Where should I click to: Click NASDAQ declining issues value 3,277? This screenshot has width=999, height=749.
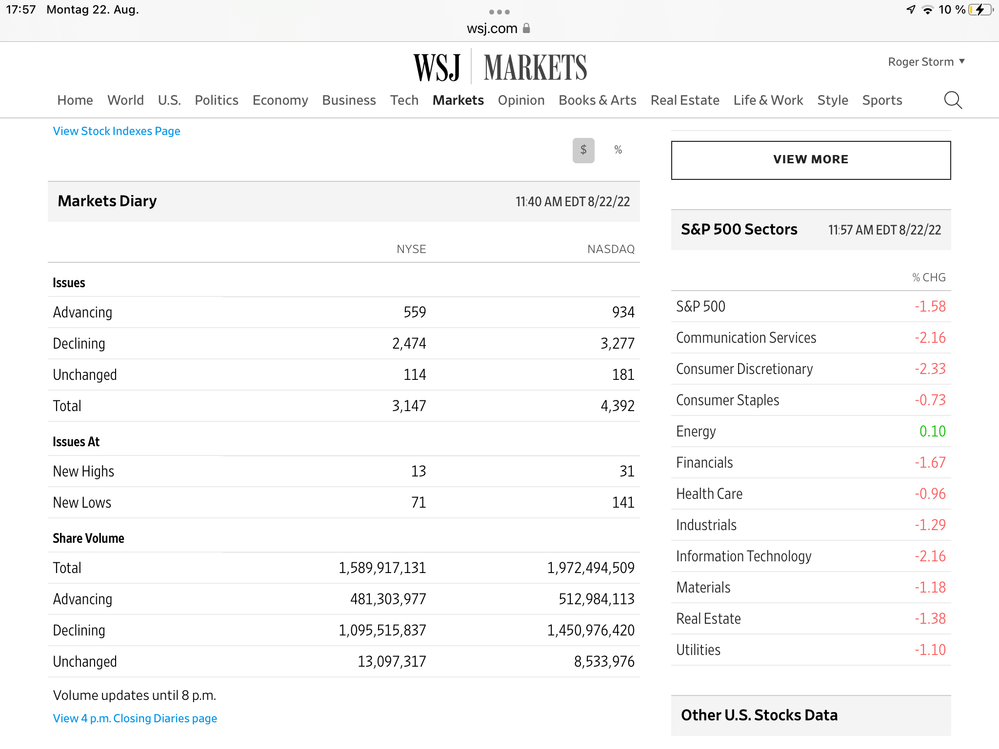click(617, 343)
